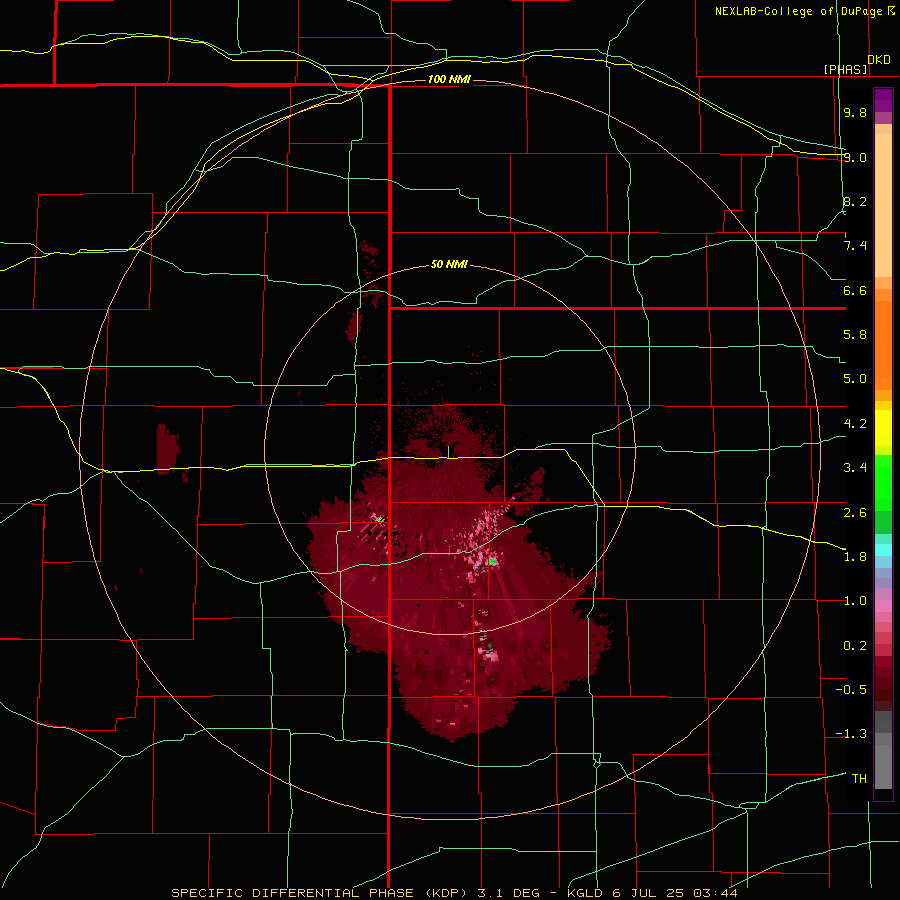Click the 50 NMI range ring label

[x=449, y=264]
